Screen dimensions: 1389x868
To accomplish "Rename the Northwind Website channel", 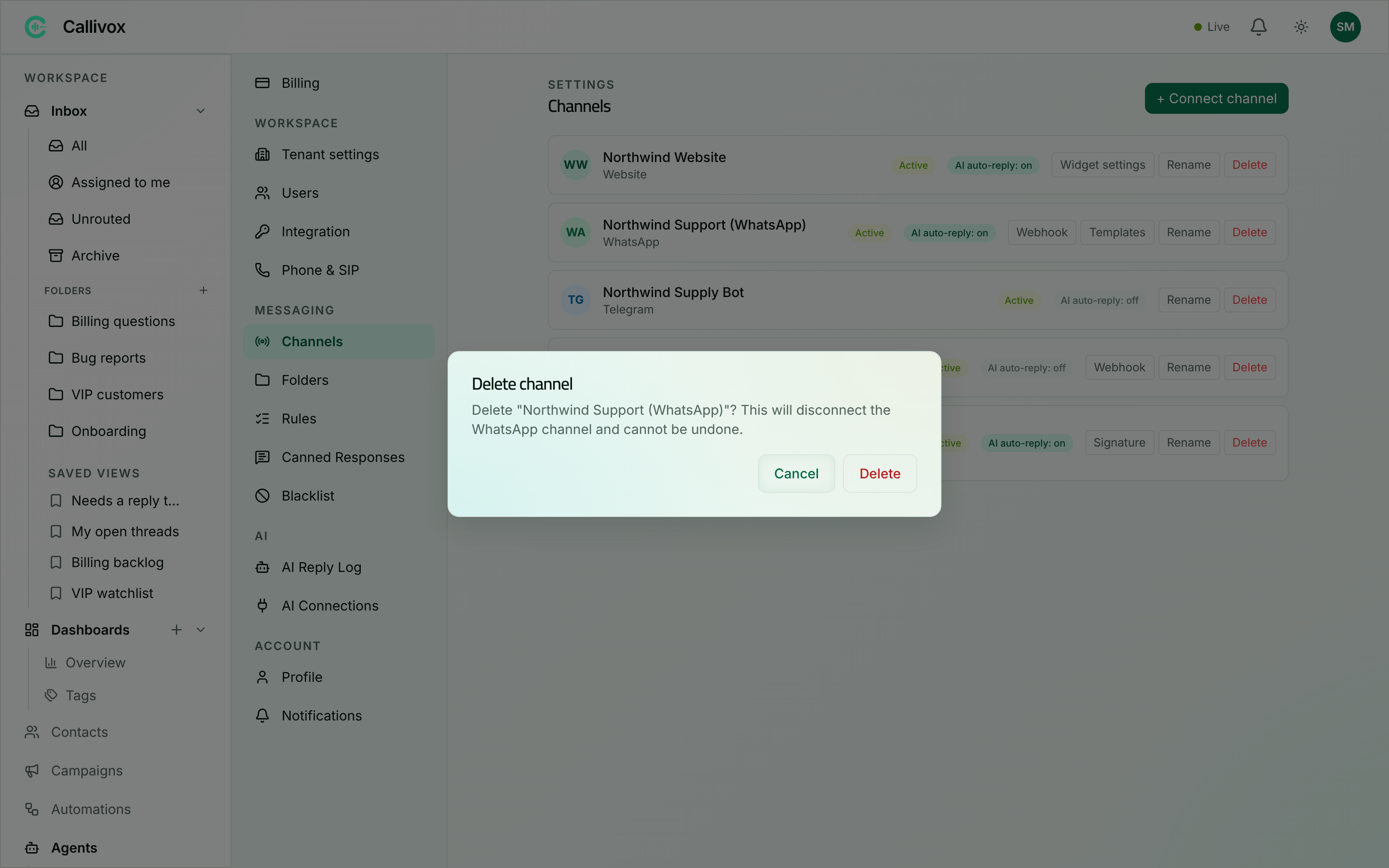I will [x=1188, y=165].
